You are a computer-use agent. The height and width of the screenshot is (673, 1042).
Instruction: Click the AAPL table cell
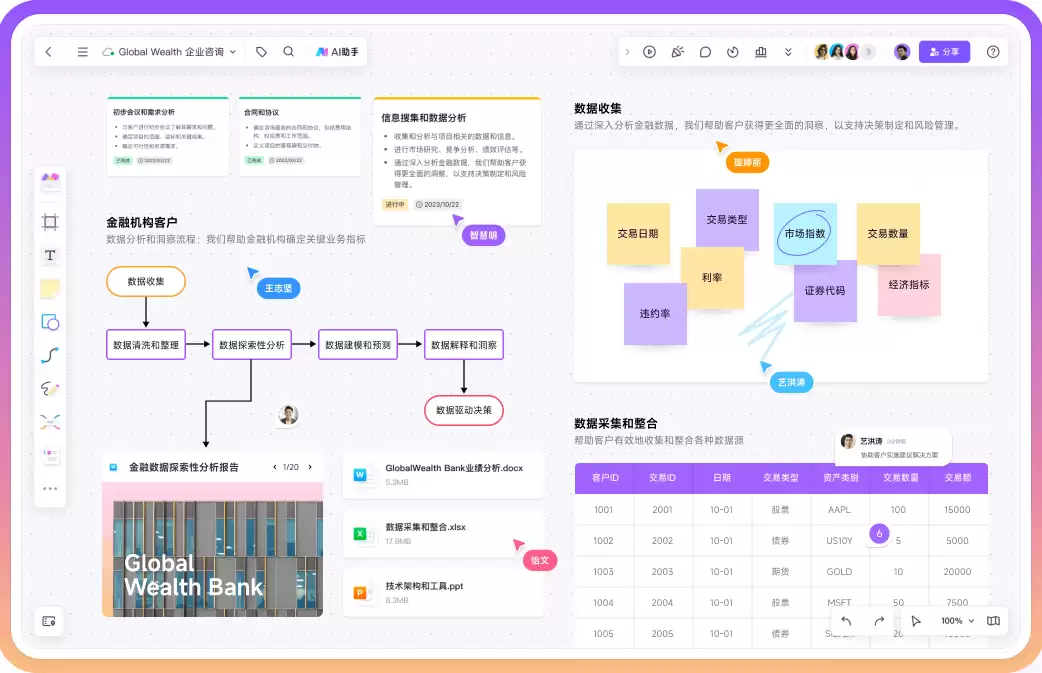(839, 510)
